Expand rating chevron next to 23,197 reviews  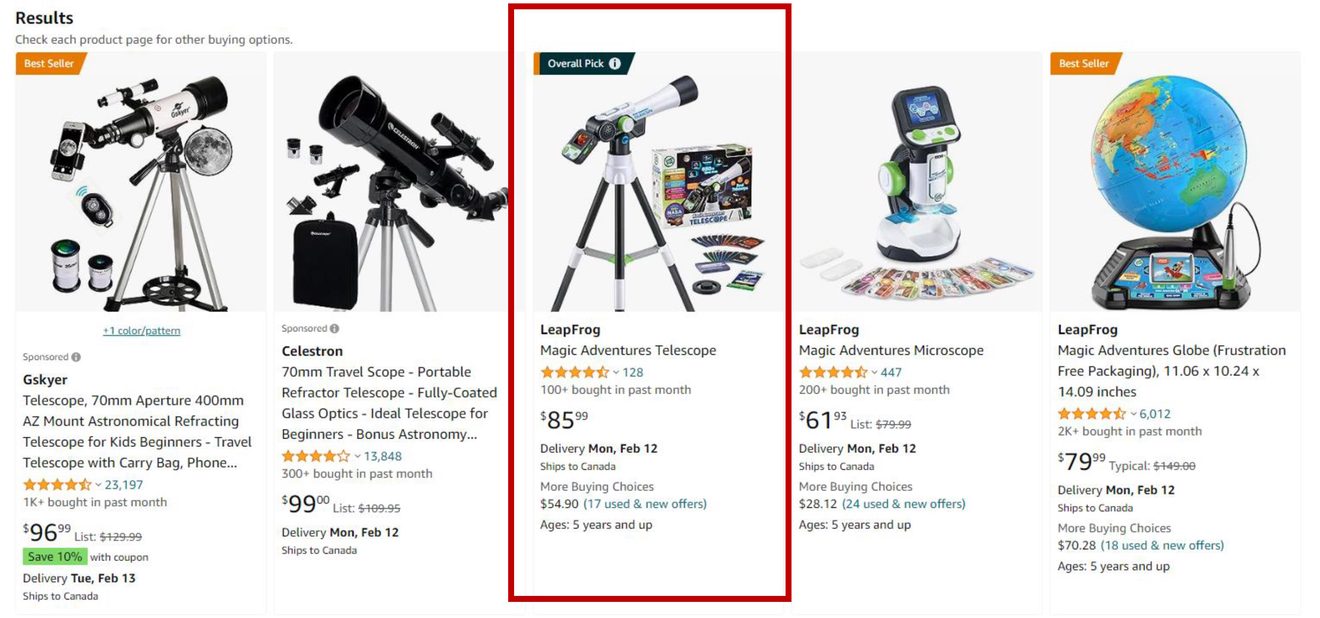[x=98, y=485]
